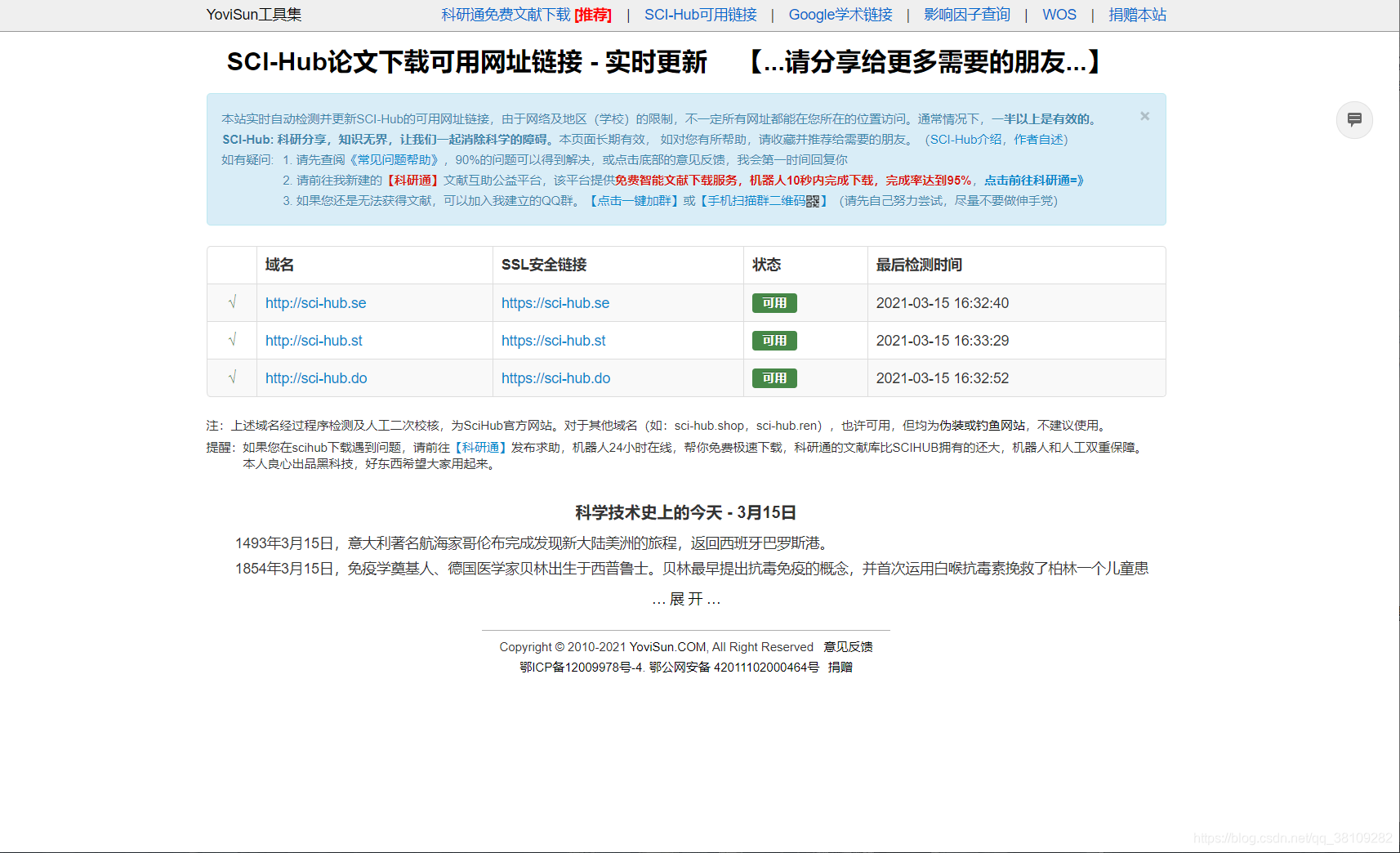The image size is (1400, 853).
Task: Follow the 点击前往科研通=》 link
Action: (1033, 181)
